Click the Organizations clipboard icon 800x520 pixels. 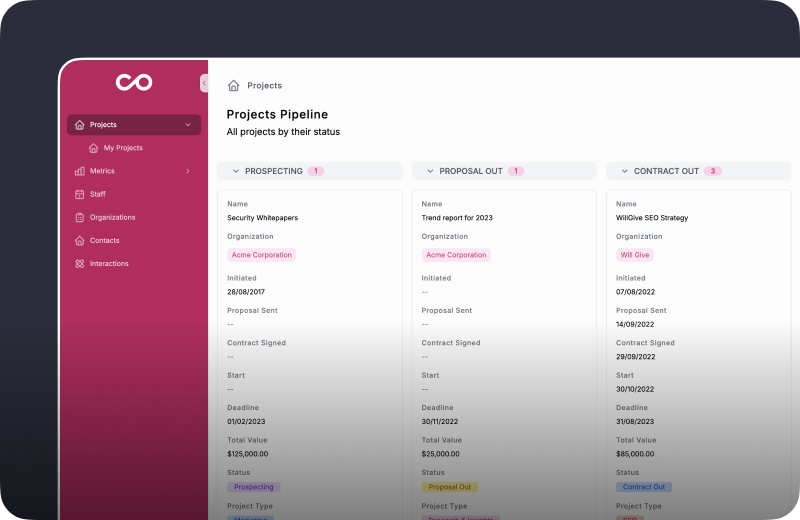point(80,217)
